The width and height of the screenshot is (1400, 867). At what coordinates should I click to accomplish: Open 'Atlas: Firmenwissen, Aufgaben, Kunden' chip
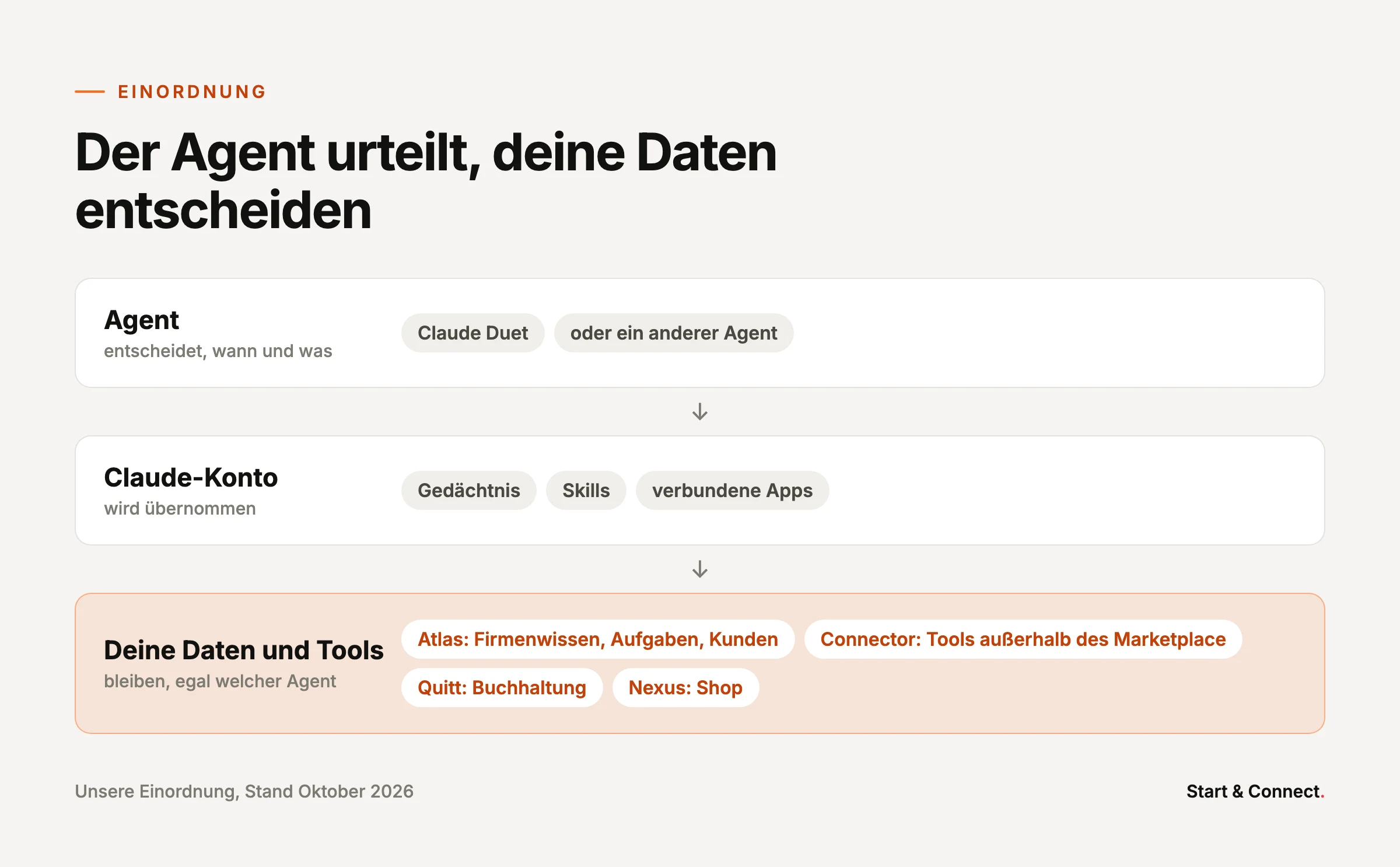pos(597,639)
